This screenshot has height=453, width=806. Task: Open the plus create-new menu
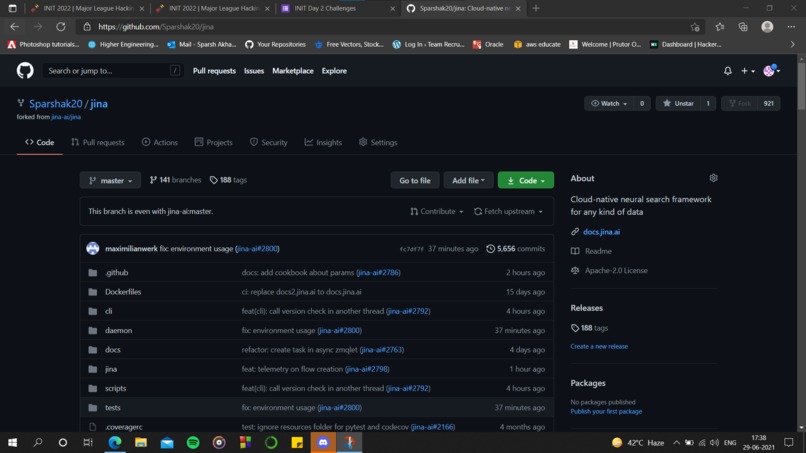pos(747,71)
